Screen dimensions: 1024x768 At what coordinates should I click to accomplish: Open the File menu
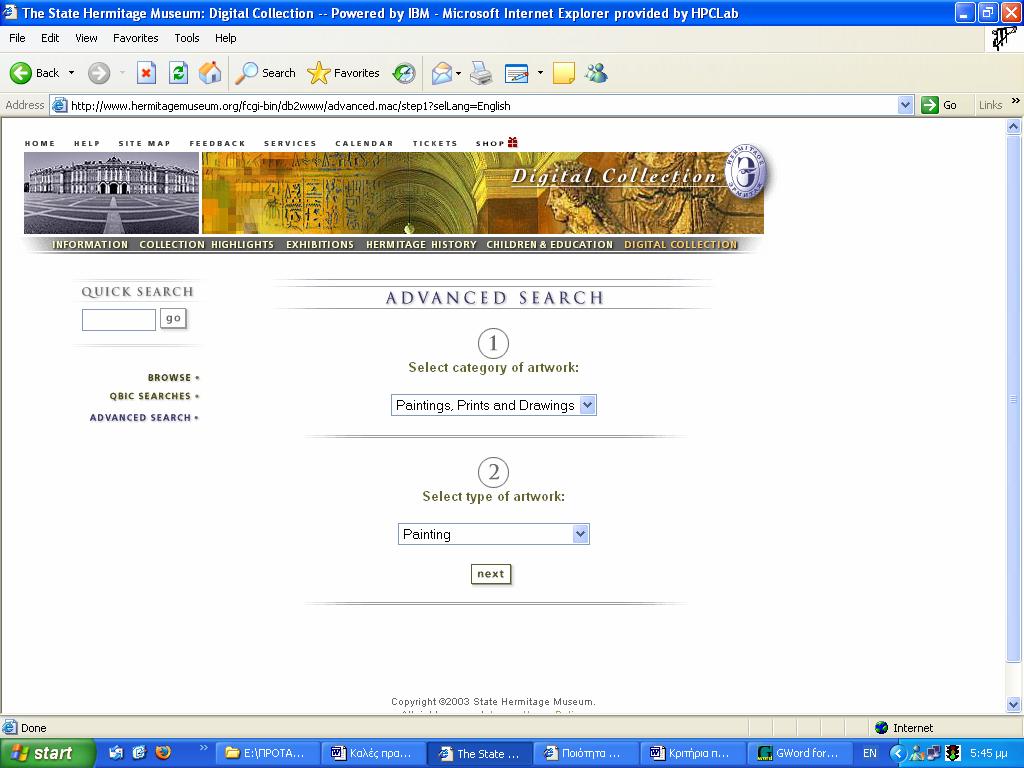[x=17, y=38]
